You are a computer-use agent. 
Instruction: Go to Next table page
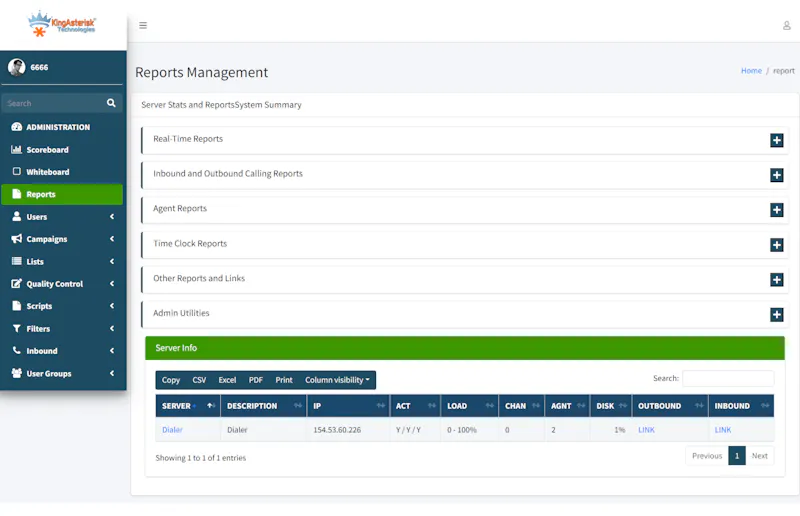coord(759,456)
